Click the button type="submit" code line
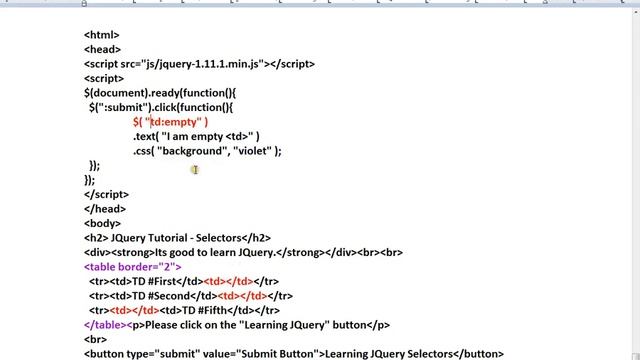 [x=294, y=354]
